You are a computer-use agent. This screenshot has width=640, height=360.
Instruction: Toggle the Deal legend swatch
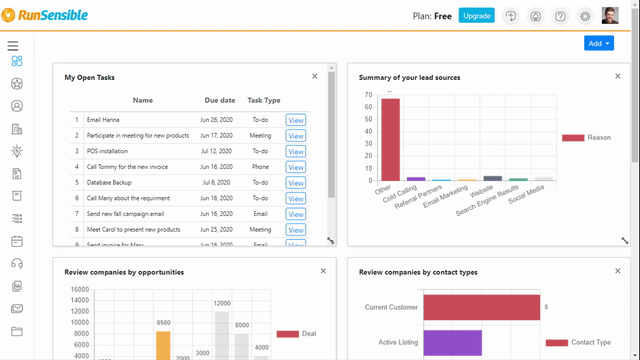(288, 334)
